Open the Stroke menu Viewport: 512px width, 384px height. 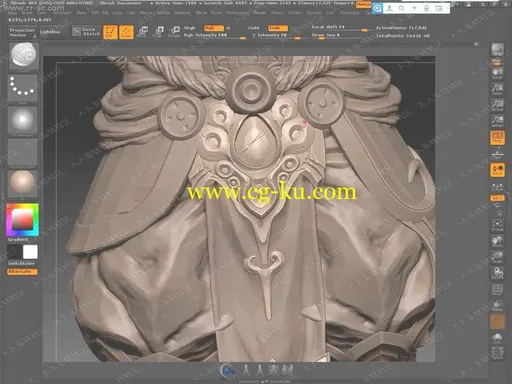click(294, 13)
